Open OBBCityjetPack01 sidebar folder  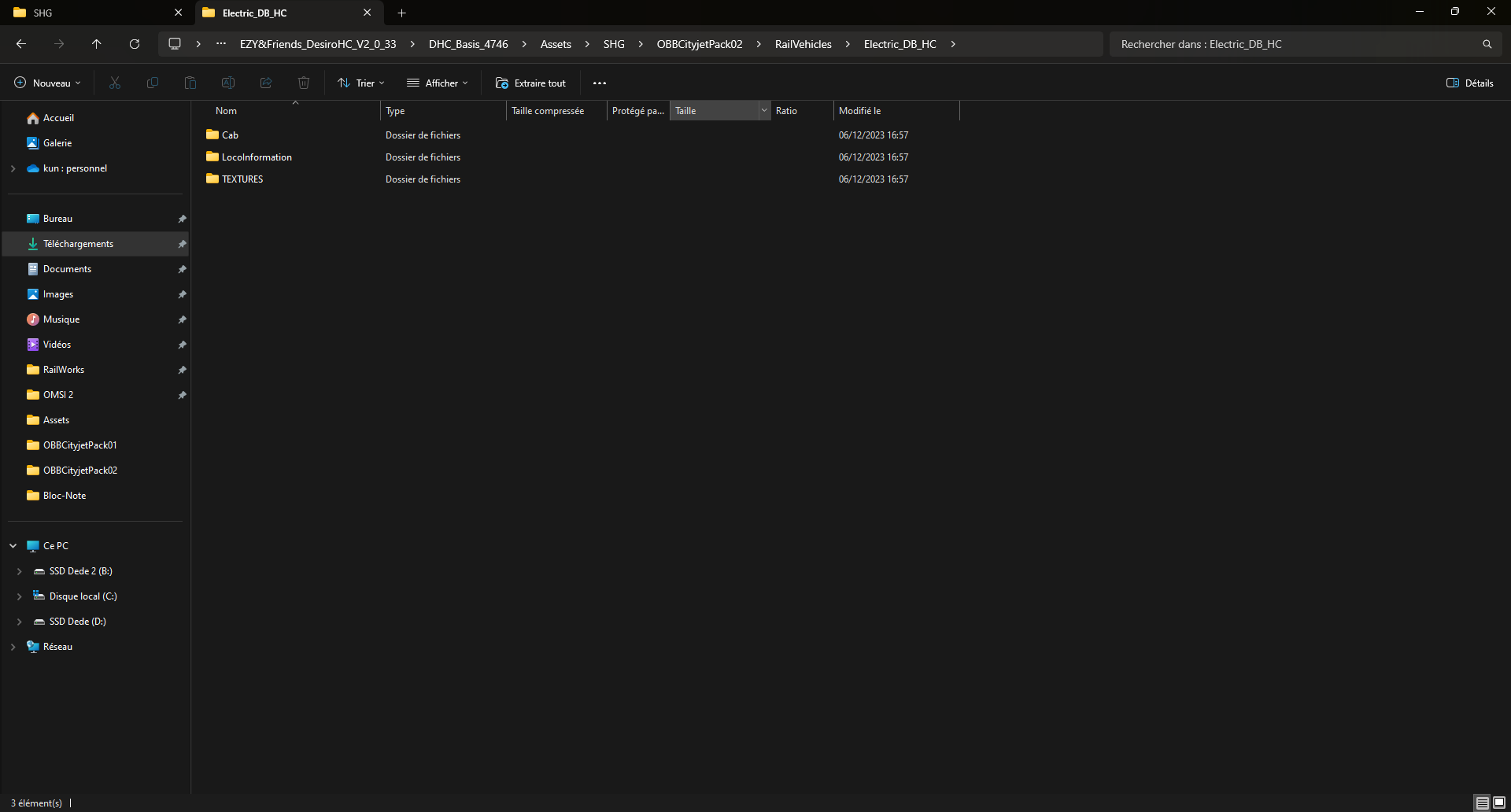tap(95, 445)
